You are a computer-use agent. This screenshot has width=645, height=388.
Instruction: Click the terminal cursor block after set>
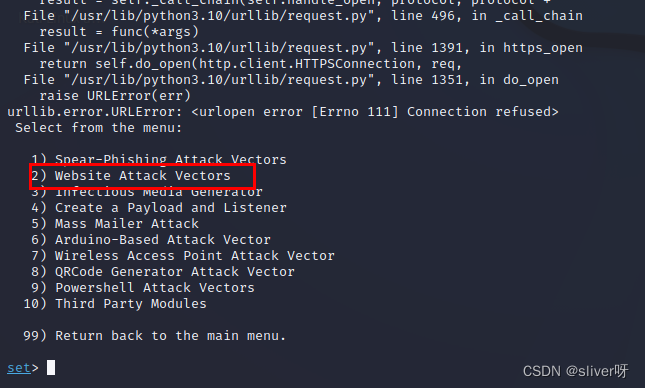point(51,367)
